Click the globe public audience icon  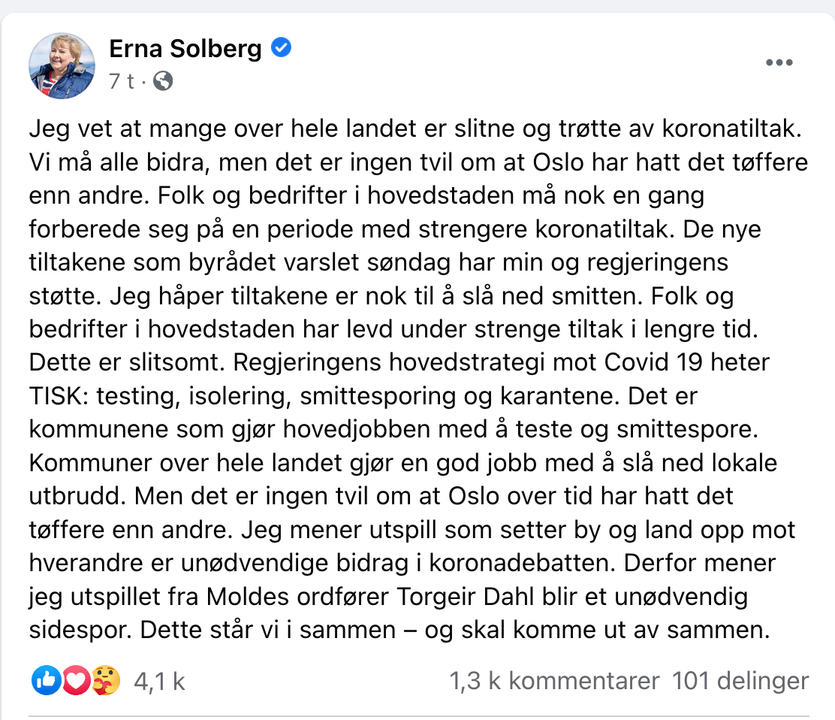[163, 81]
